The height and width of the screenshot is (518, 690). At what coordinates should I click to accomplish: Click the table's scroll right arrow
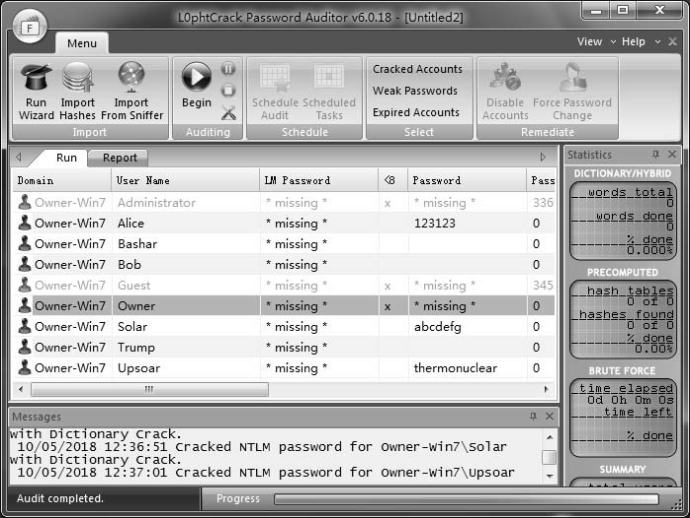click(x=546, y=389)
